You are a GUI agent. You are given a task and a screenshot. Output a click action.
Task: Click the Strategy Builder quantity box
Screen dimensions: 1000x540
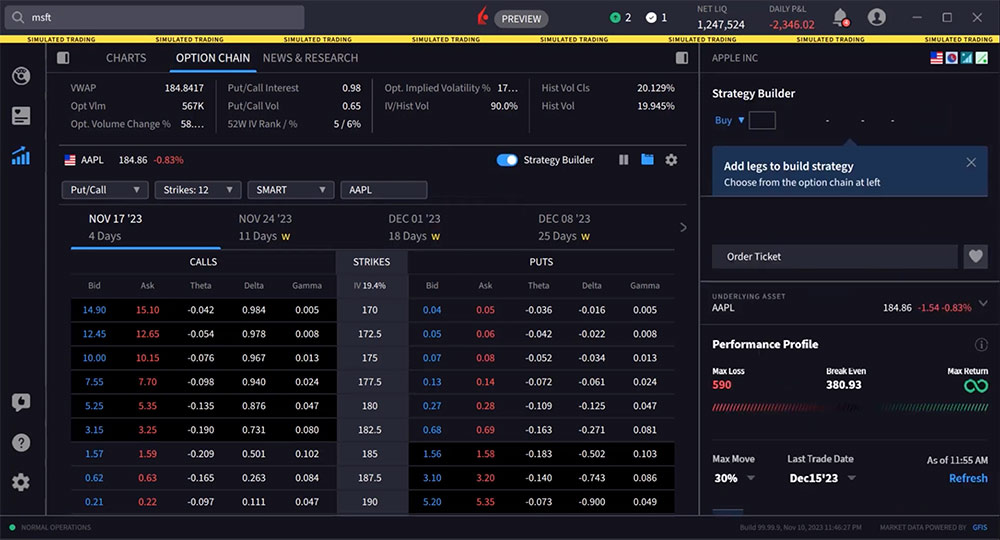pyautogui.click(x=762, y=120)
